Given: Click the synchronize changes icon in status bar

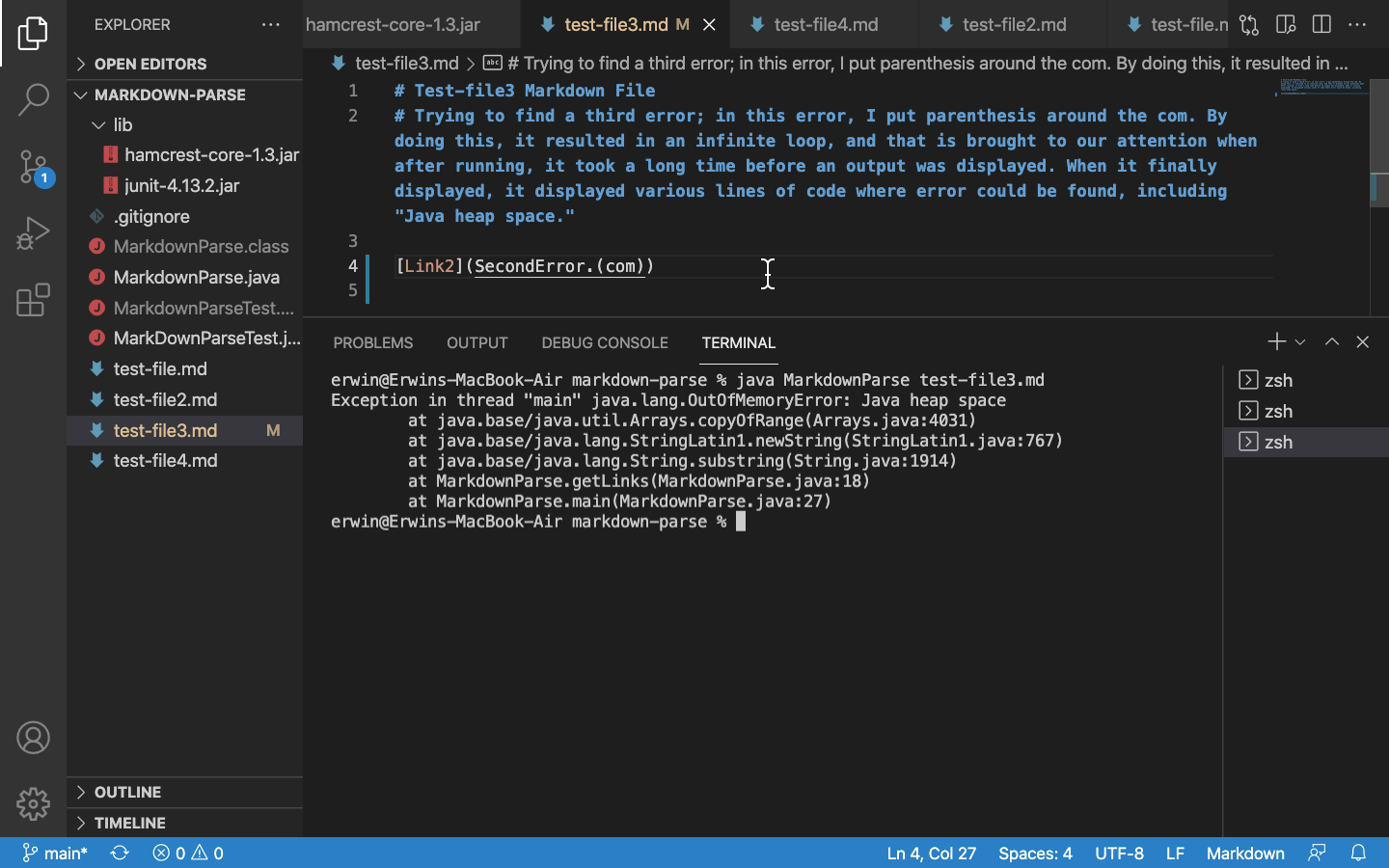Looking at the screenshot, I should tap(120, 853).
